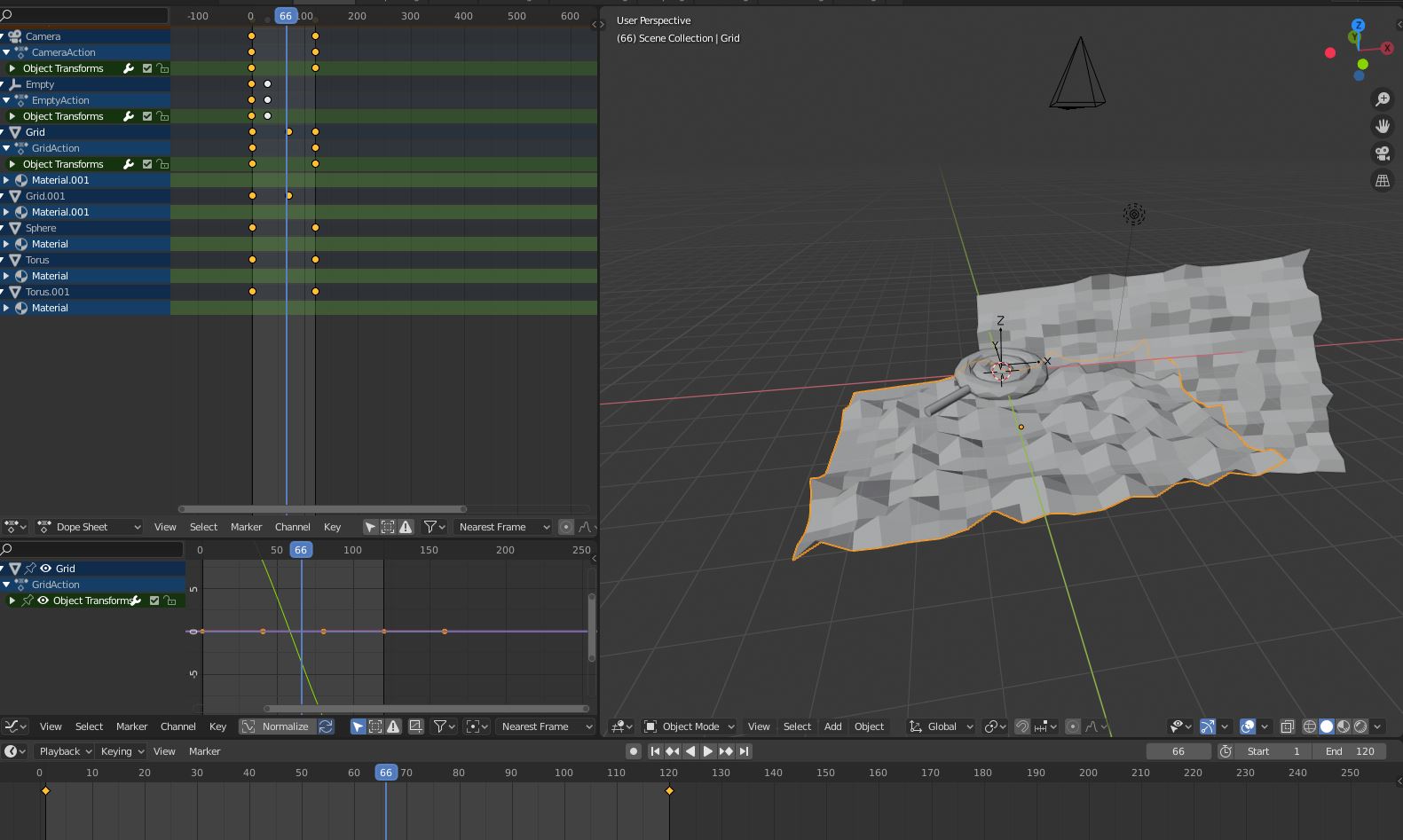This screenshot has height=840, width=1403.
Task: Click the pan hand icon in viewport
Action: (x=1382, y=126)
